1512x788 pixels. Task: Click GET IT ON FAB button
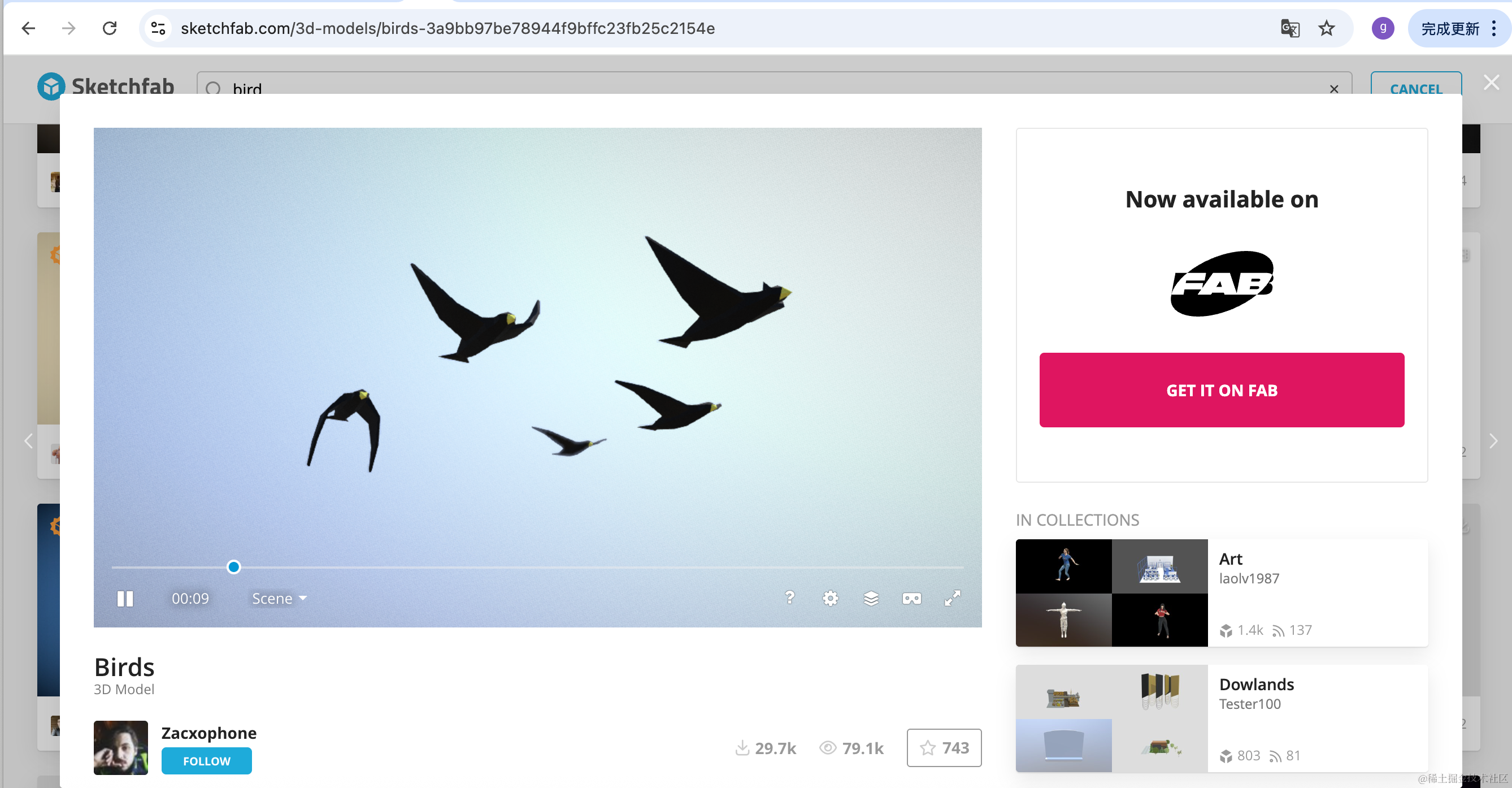tap(1222, 390)
